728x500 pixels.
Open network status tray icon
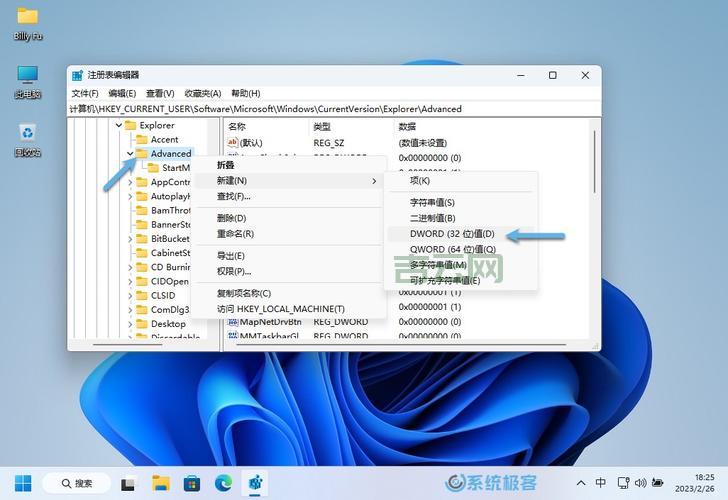click(x=623, y=483)
